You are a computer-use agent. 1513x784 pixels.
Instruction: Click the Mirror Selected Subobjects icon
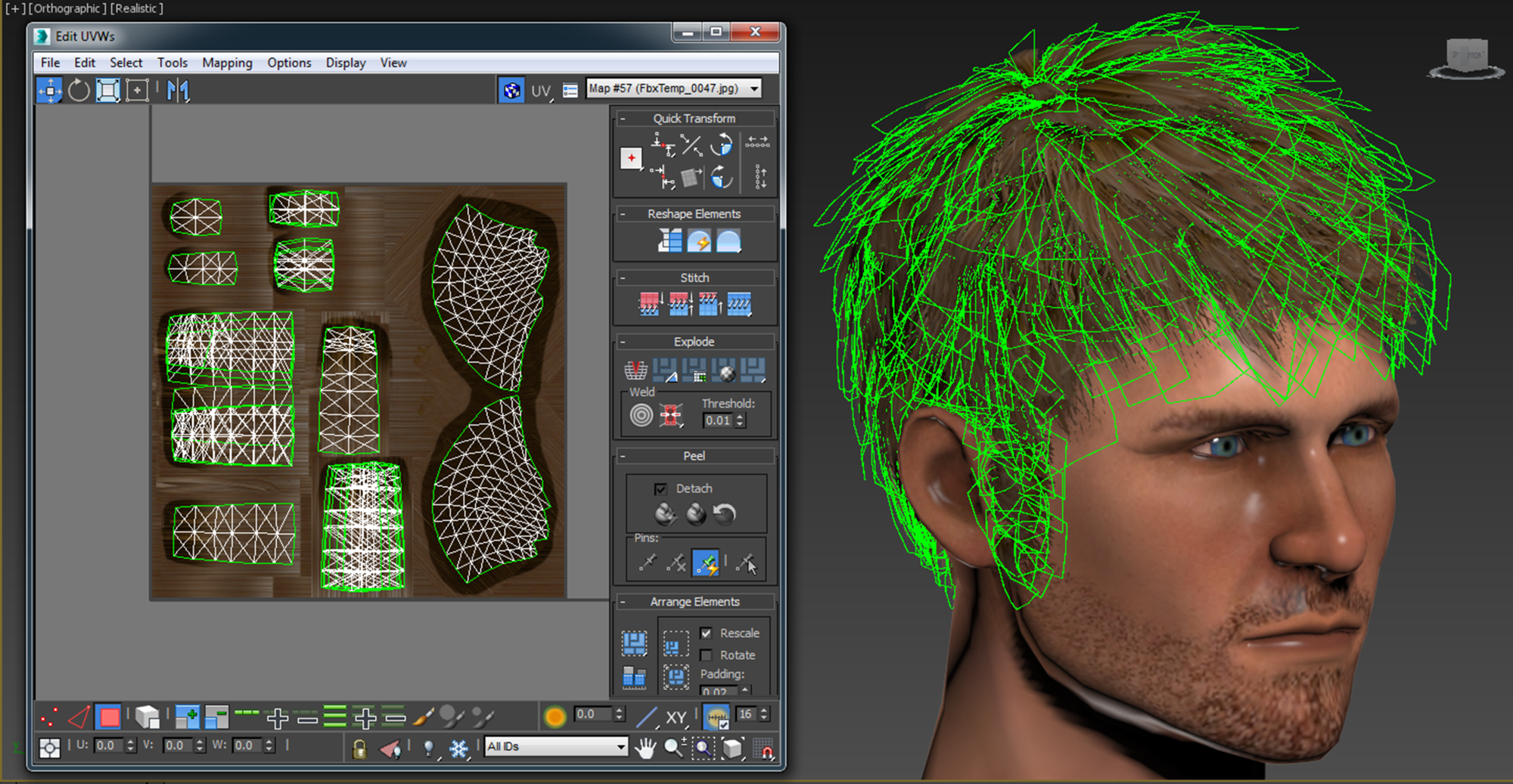point(179,91)
